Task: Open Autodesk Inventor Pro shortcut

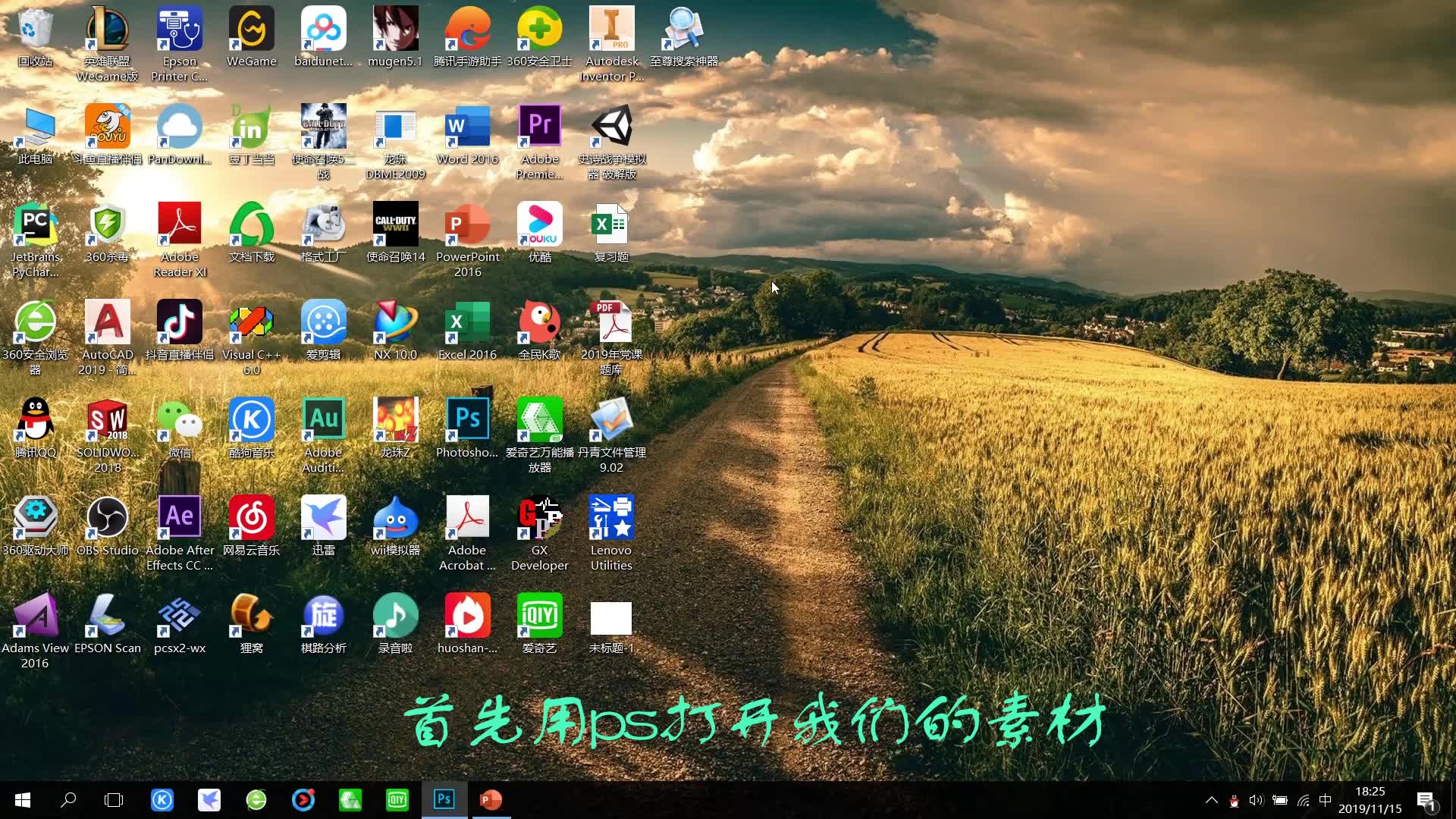Action: (611, 44)
